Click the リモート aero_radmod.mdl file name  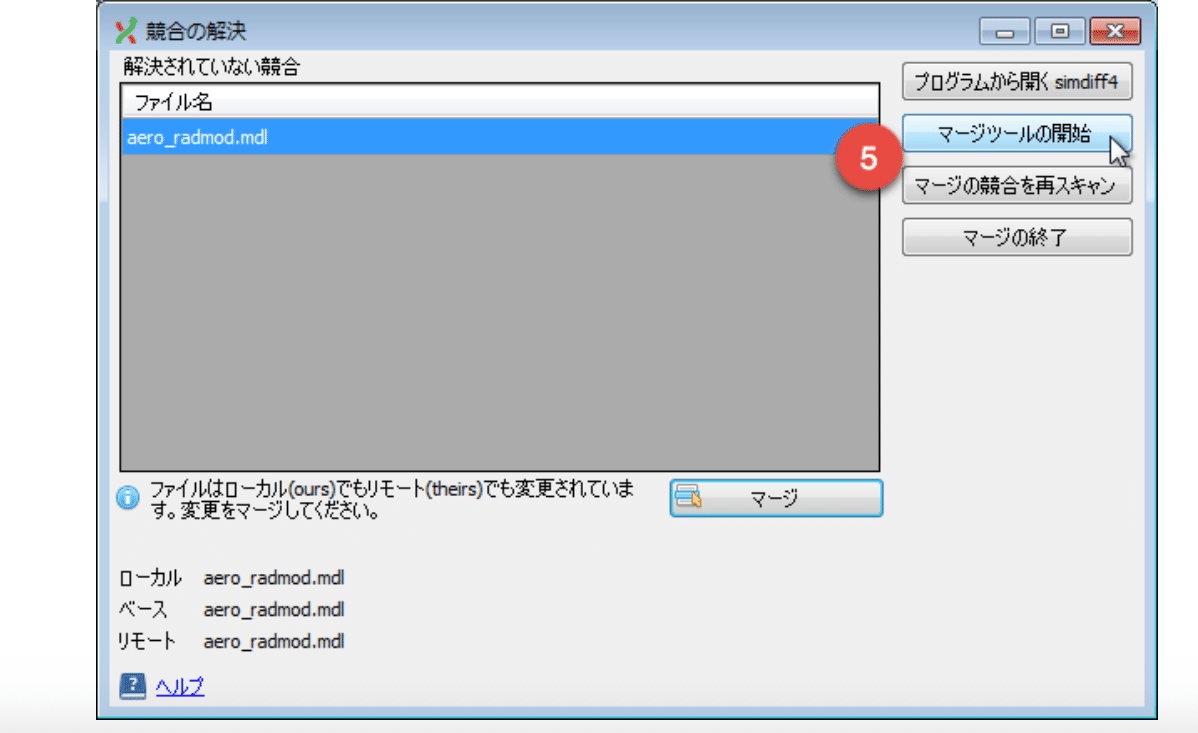tap(274, 641)
